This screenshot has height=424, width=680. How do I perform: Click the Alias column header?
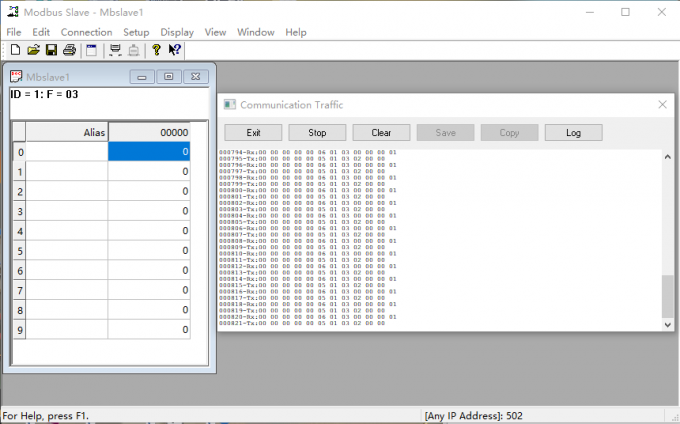(x=67, y=132)
